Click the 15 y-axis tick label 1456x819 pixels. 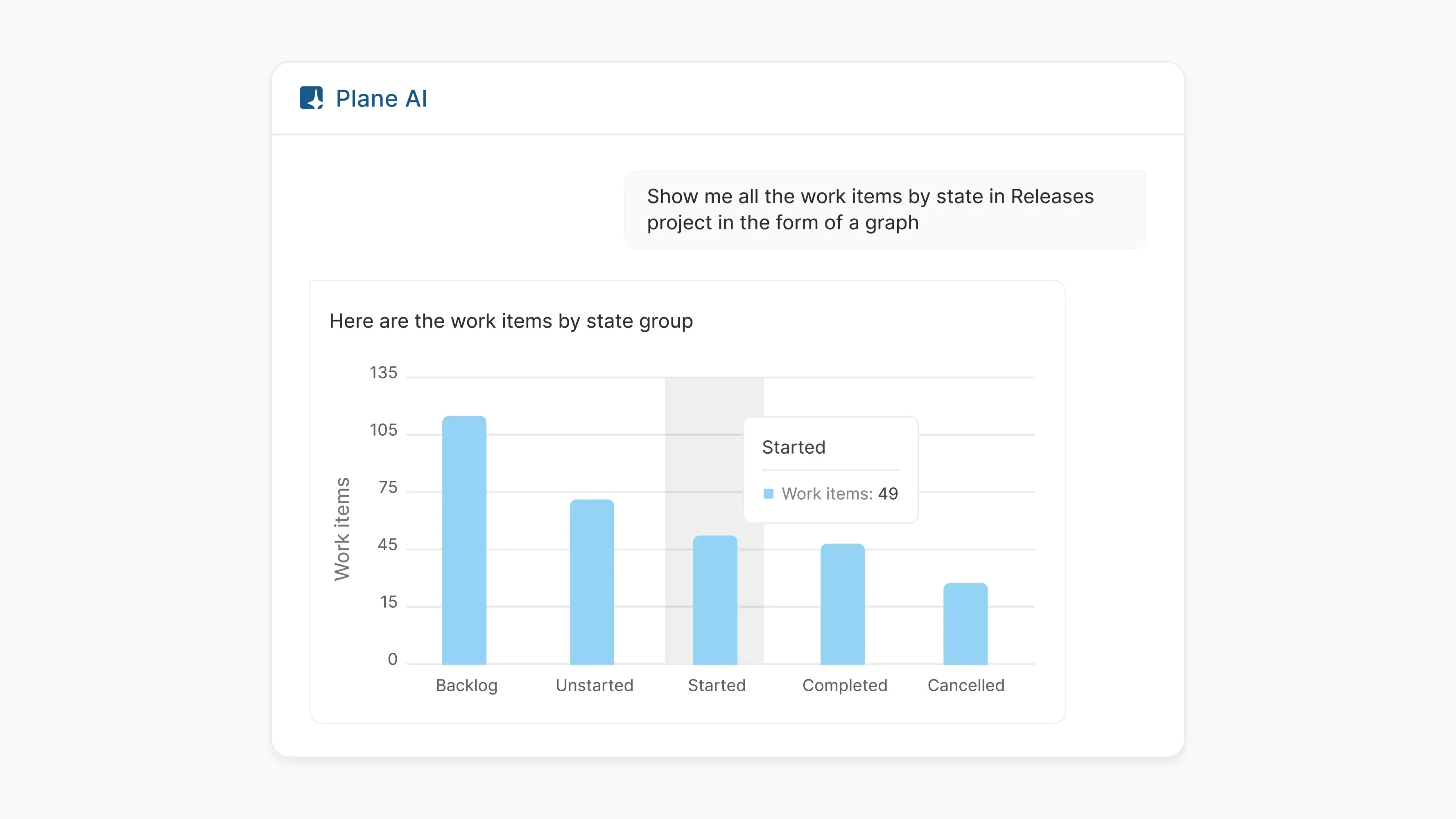pos(388,602)
